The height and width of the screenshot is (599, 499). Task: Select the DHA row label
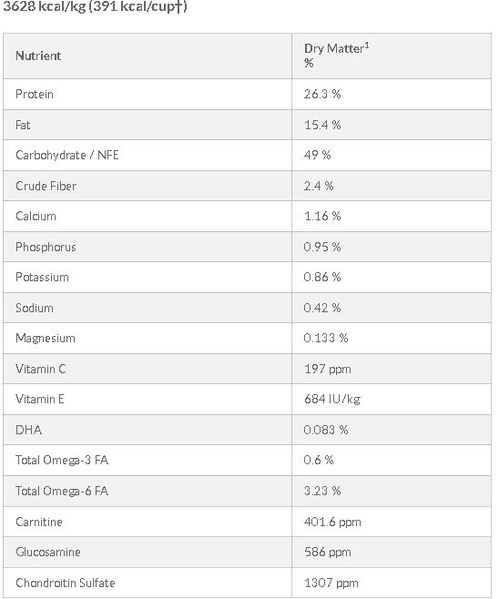click(x=28, y=430)
